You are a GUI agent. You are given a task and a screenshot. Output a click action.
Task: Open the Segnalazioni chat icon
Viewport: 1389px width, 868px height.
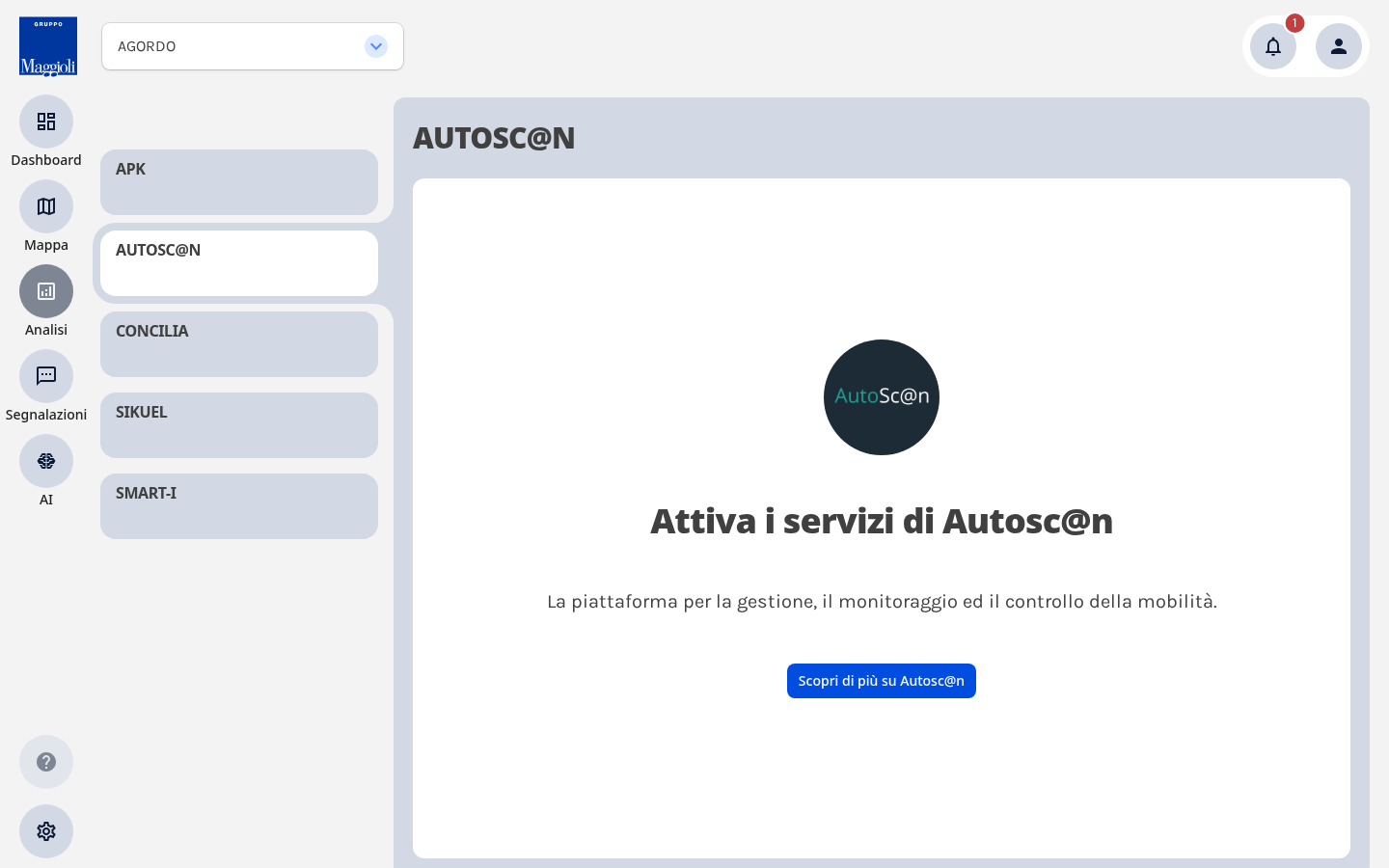46,376
